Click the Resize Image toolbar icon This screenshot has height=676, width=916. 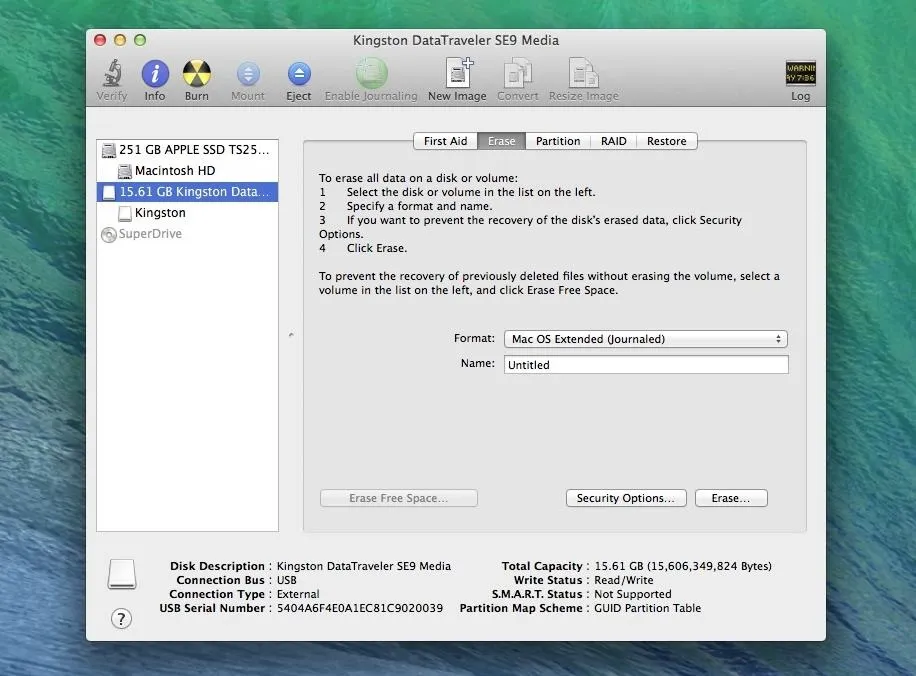point(583,75)
